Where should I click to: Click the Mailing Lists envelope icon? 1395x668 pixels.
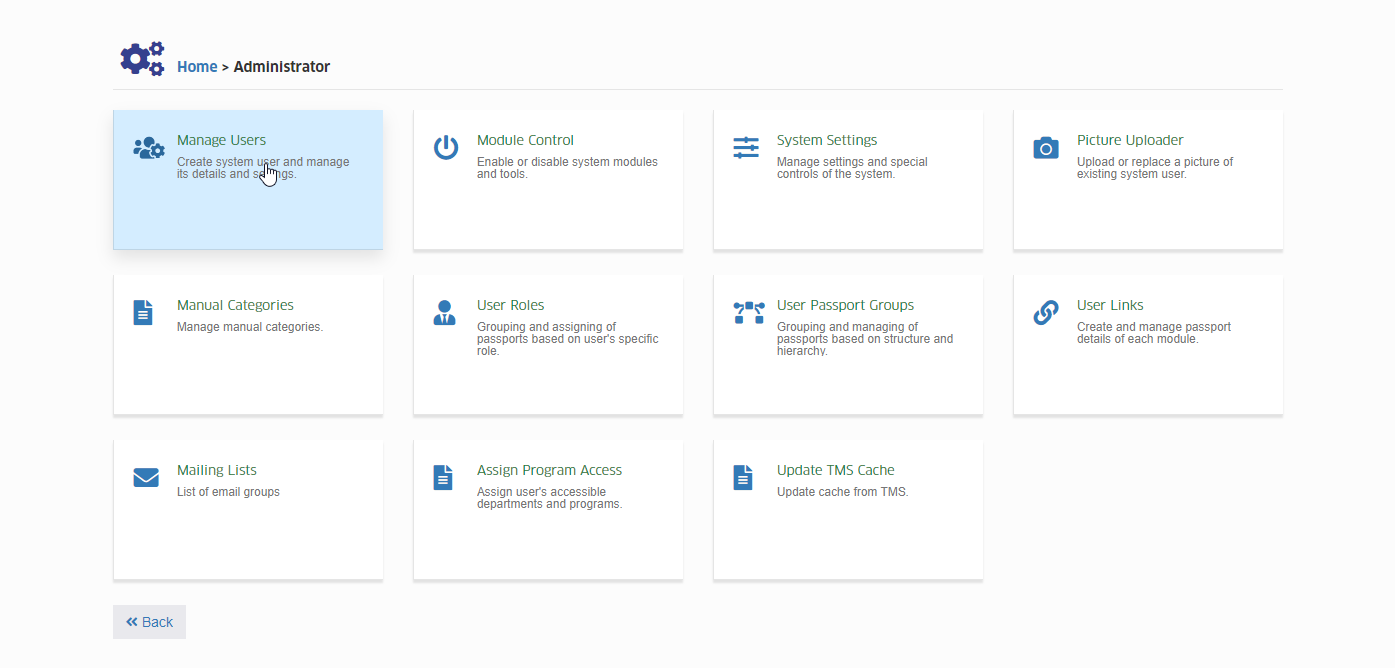click(x=146, y=478)
